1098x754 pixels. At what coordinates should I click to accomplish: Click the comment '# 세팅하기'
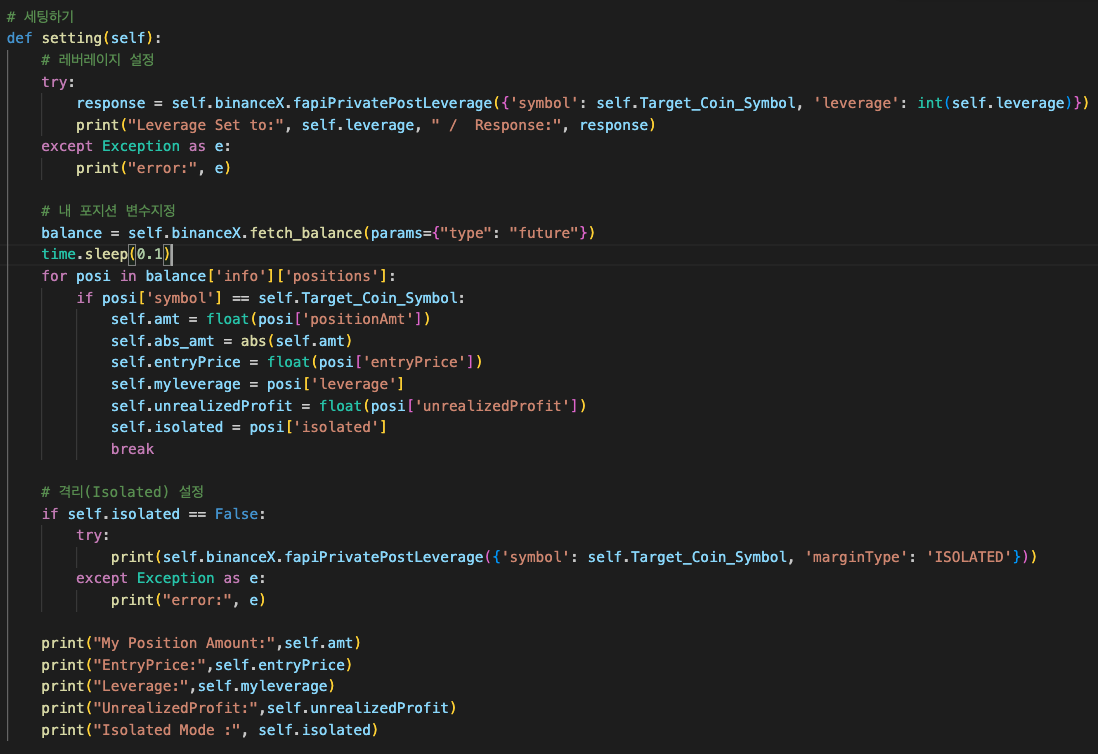coord(40,16)
